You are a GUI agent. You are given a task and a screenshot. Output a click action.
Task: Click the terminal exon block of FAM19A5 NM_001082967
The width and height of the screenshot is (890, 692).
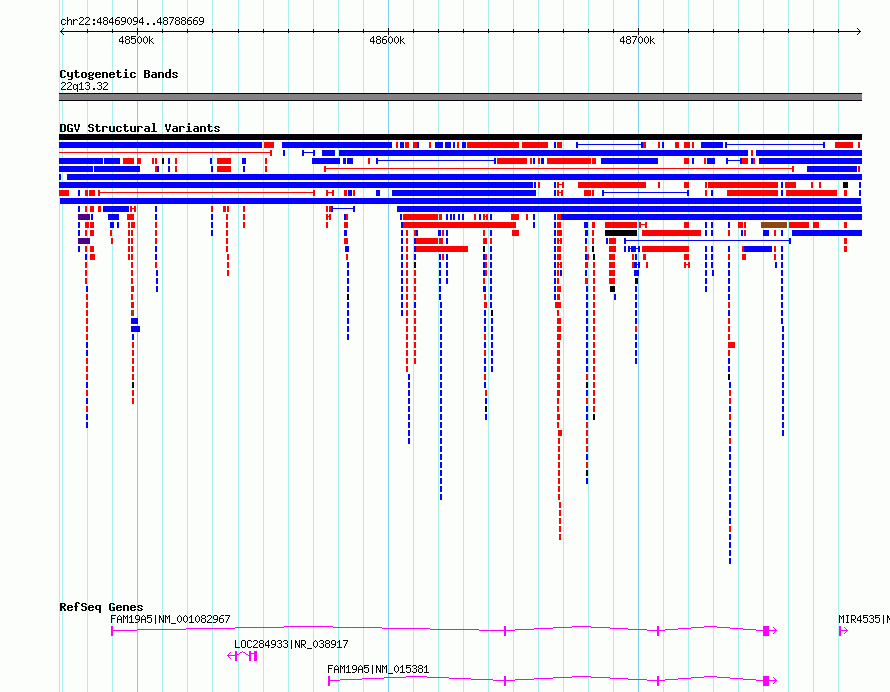[766, 630]
